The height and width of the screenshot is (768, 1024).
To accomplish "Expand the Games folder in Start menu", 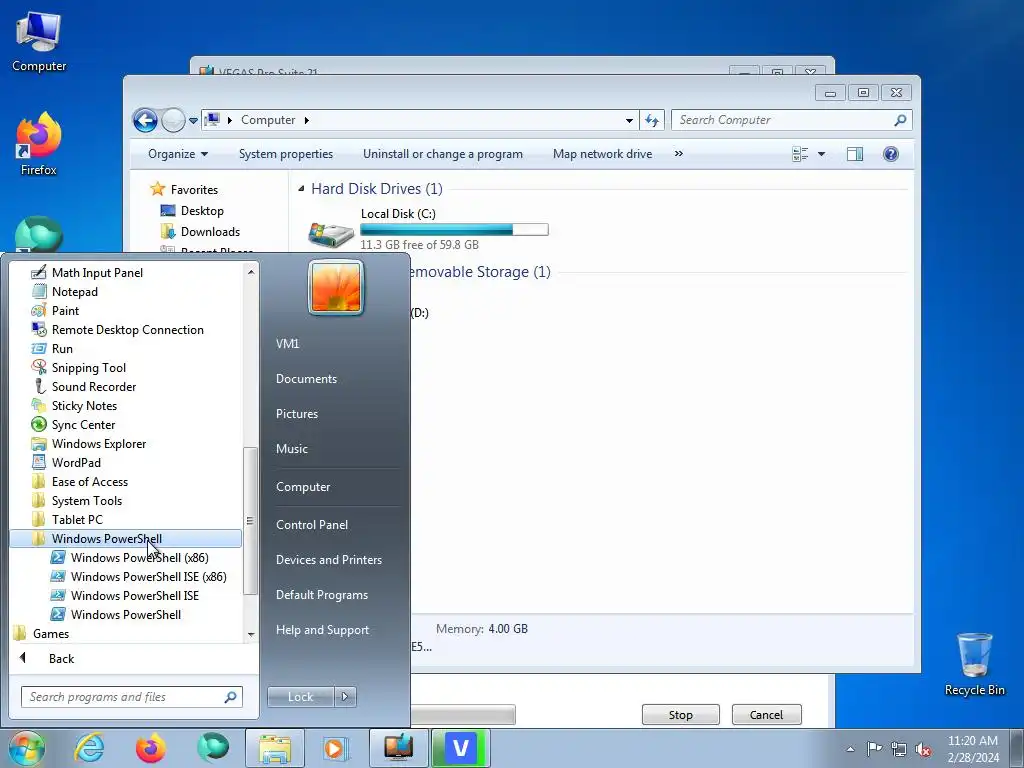I will pos(50,633).
